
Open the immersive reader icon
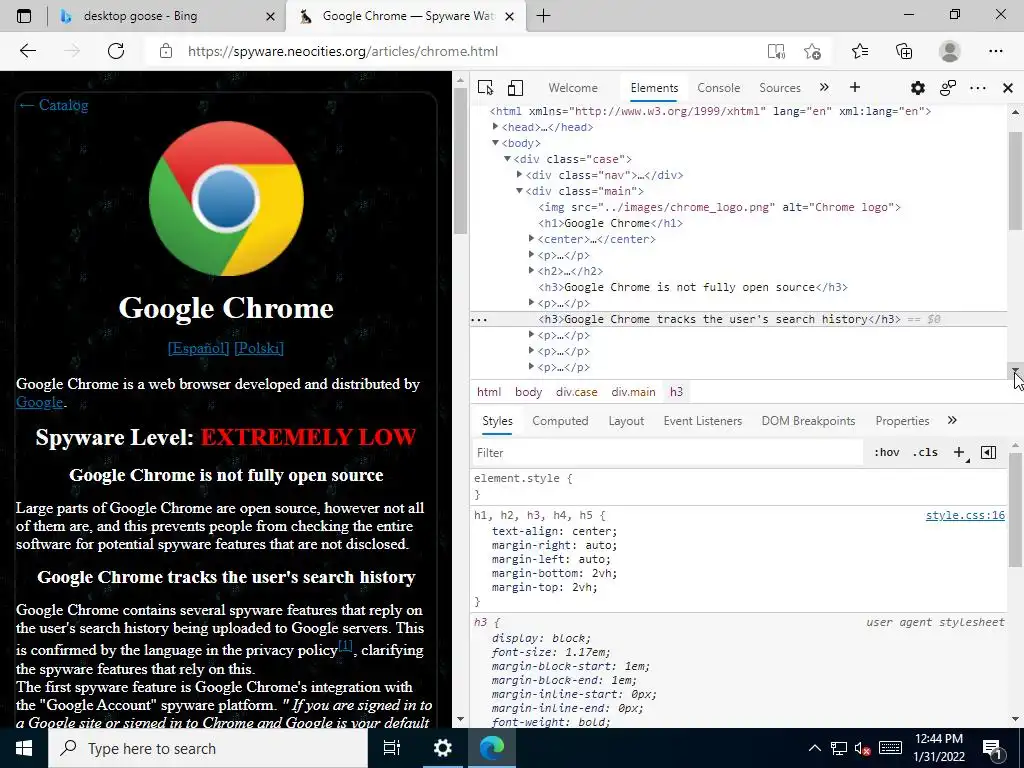pyautogui.click(x=776, y=51)
